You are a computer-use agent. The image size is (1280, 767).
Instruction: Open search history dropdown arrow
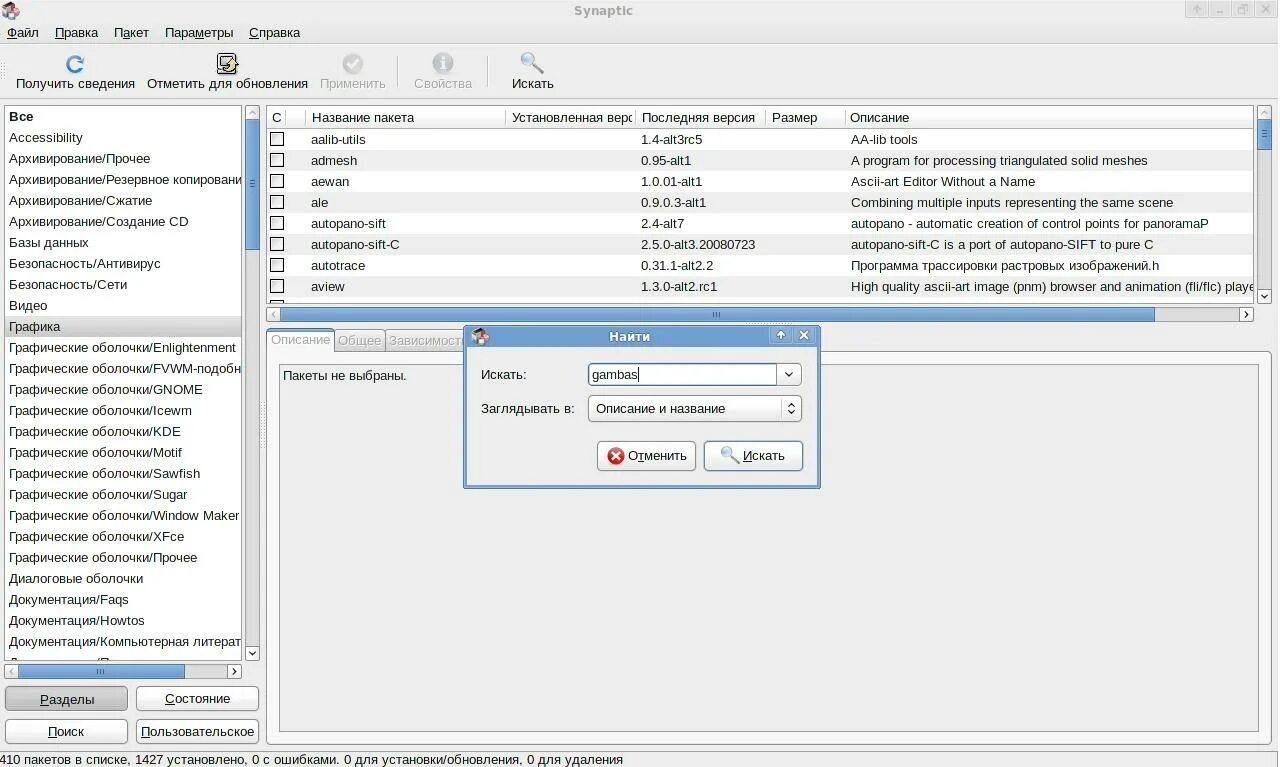click(789, 374)
